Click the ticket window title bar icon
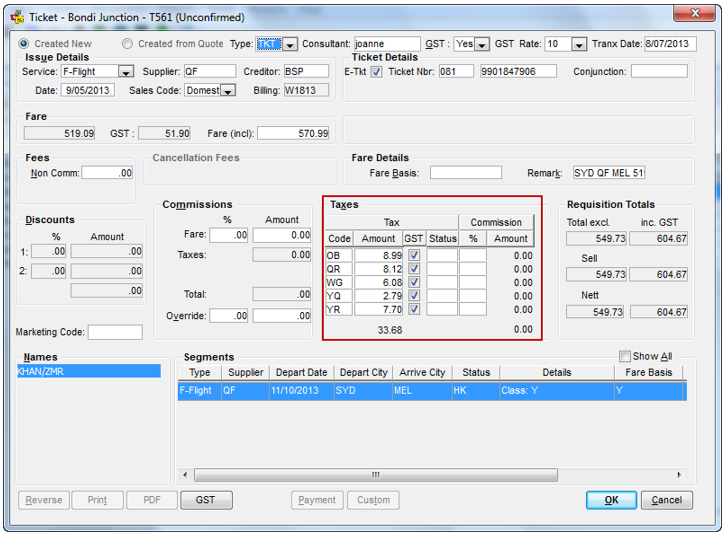 pos(16,16)
